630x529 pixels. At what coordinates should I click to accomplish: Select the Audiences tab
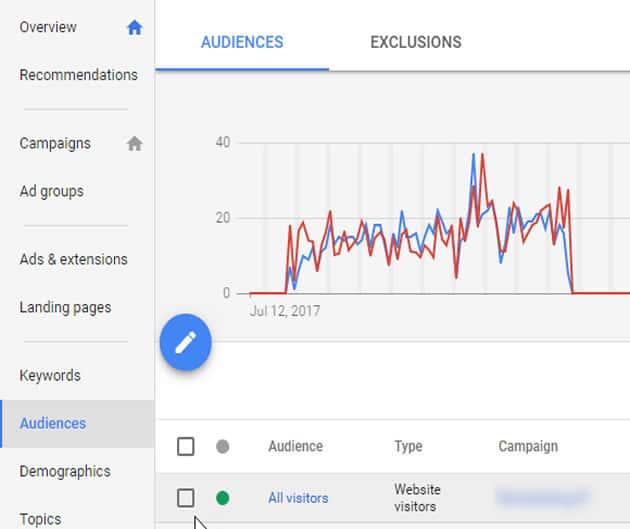click(x=242, y=42)
